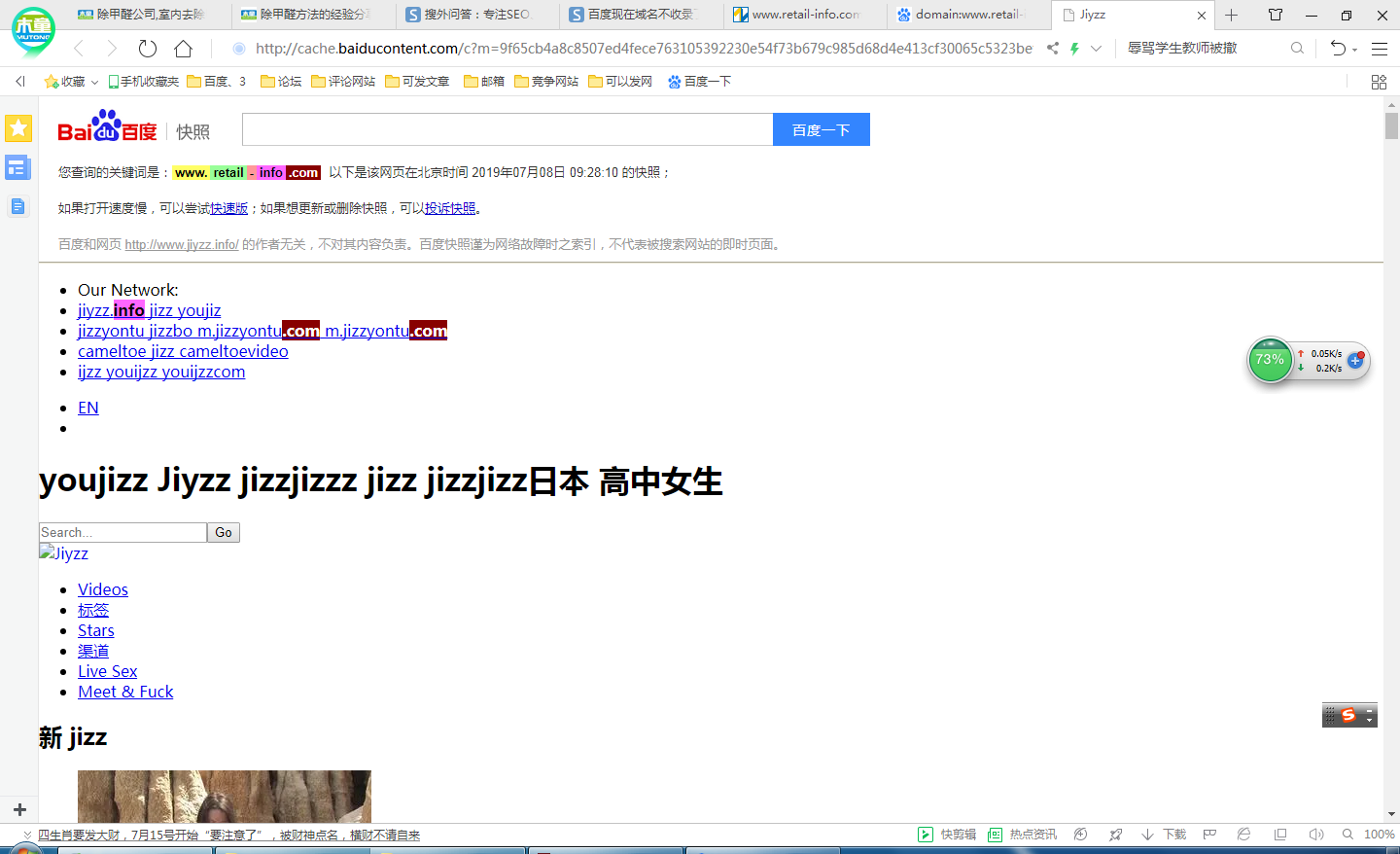Viewport: 1400px width, 854px height.
Task: Focus the Baidu snapshot search input
Action: click(x=507, y=129)
